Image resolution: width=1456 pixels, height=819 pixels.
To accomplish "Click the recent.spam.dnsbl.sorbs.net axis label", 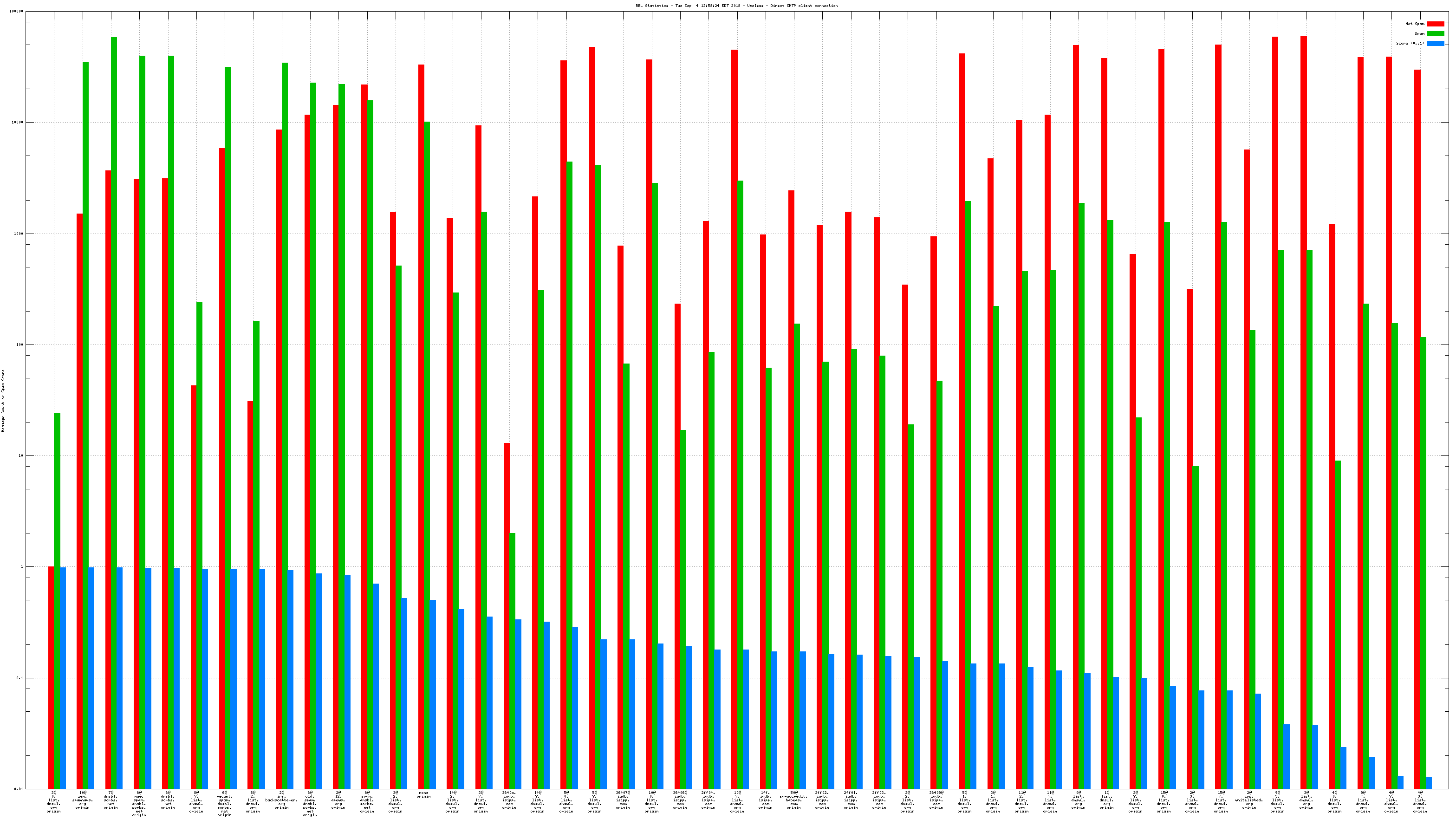I will (224, 803).
